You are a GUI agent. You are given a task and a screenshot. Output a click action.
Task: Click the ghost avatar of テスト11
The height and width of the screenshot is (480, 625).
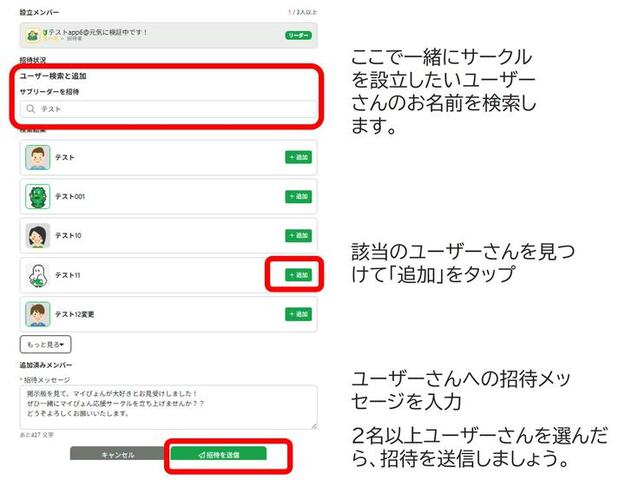[37, 274]
